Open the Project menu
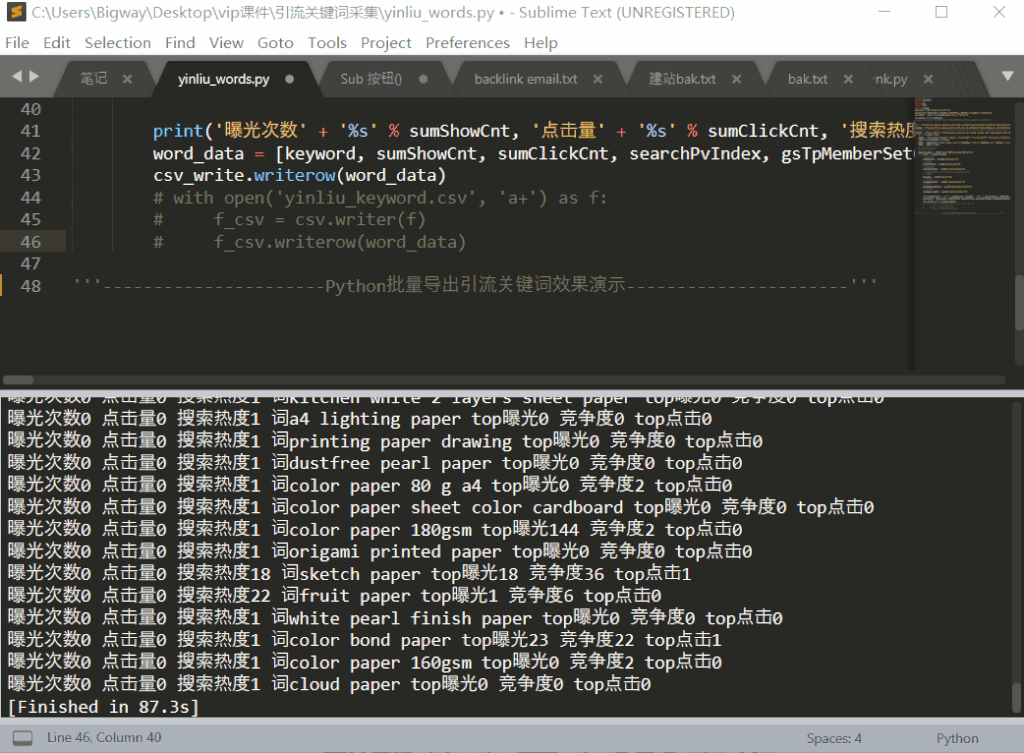The image size is (1024, 753). [x=386, y=42]
